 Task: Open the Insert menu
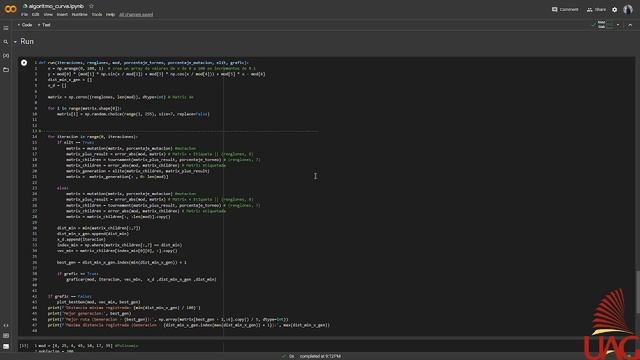[x=62, y=14]
